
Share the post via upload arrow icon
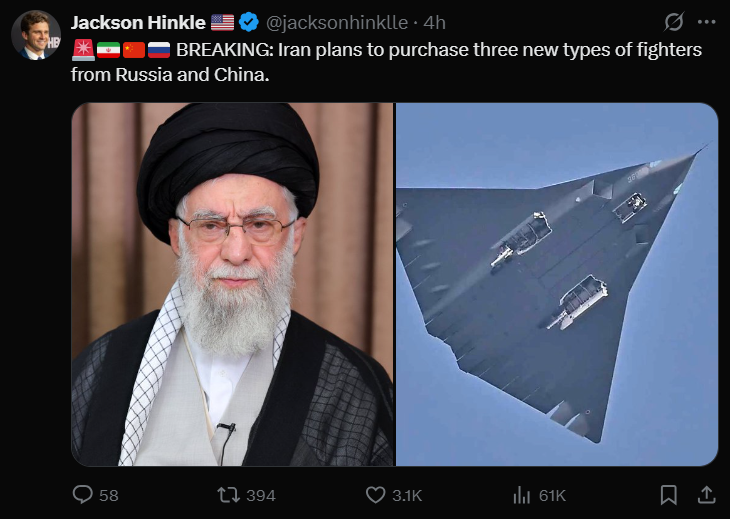[x=706, y=494]
